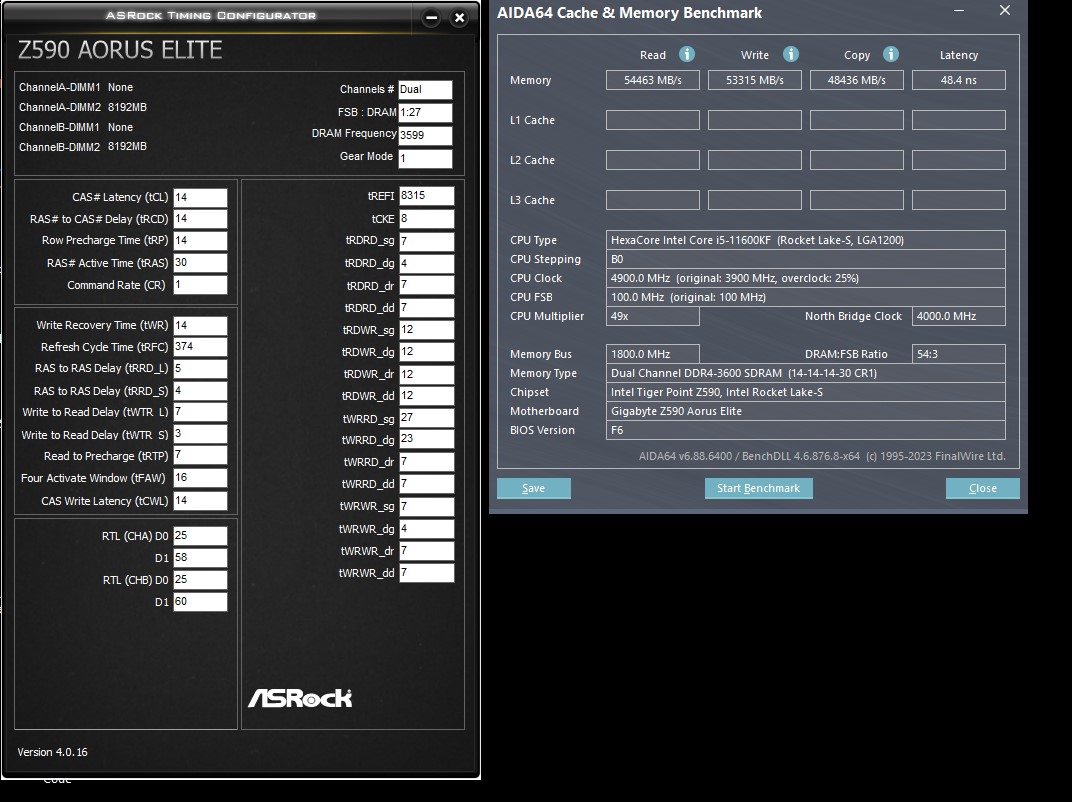Viewport: 1072px width, 802px height.
Task: Click the RTL (CHA) D0 field
Action: (x=200, y=536)
